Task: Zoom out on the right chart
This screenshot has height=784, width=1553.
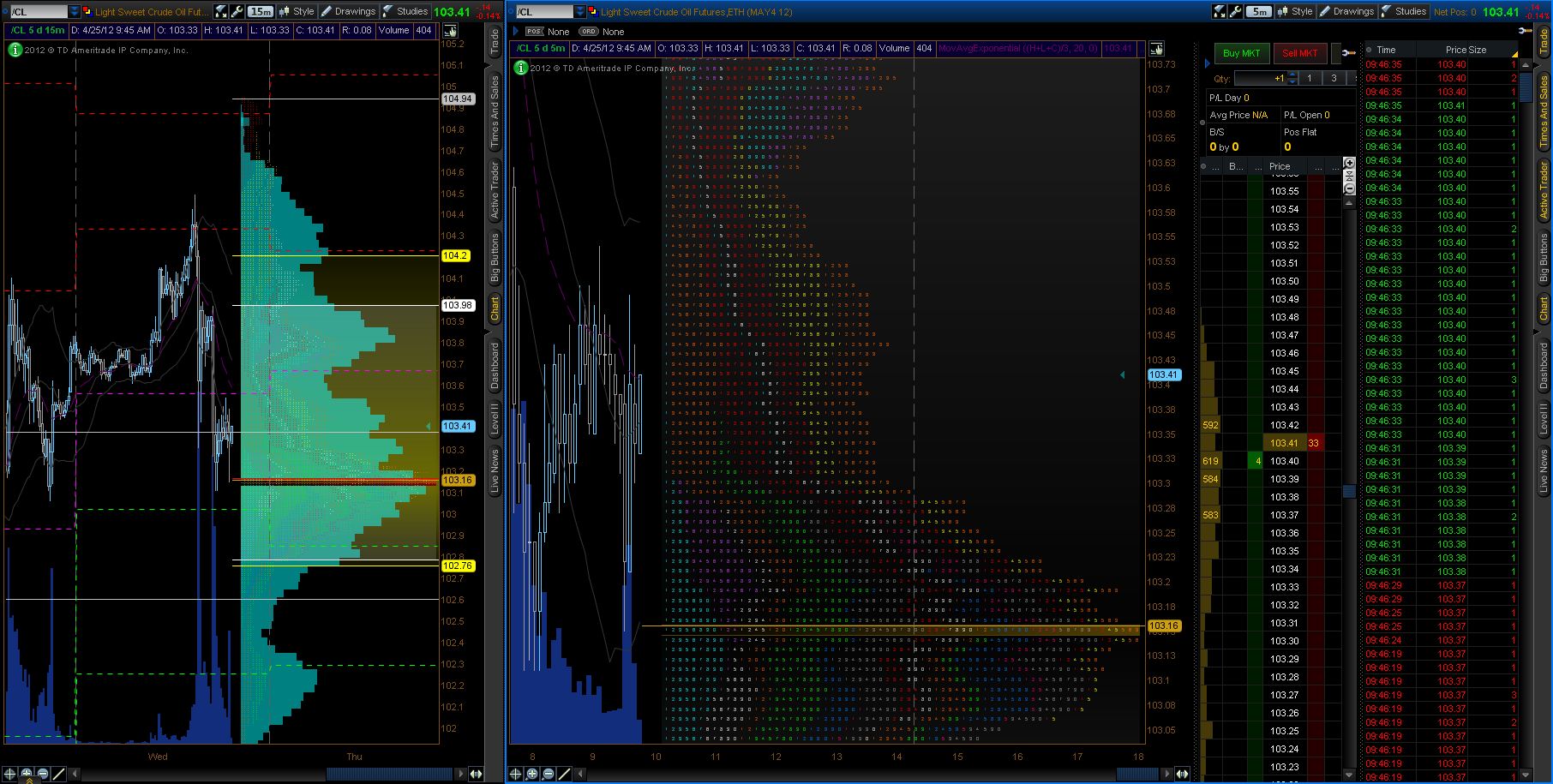Action: (549, 773)
